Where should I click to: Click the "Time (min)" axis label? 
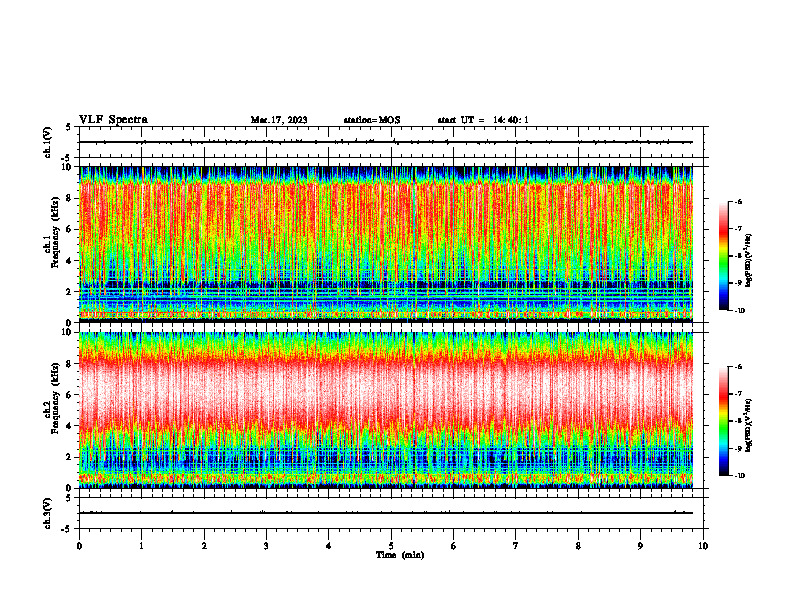click(400, 555)
